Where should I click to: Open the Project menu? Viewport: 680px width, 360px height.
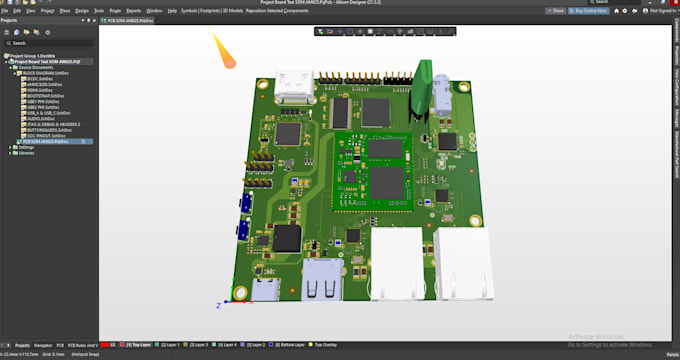[x=47, y=11]
